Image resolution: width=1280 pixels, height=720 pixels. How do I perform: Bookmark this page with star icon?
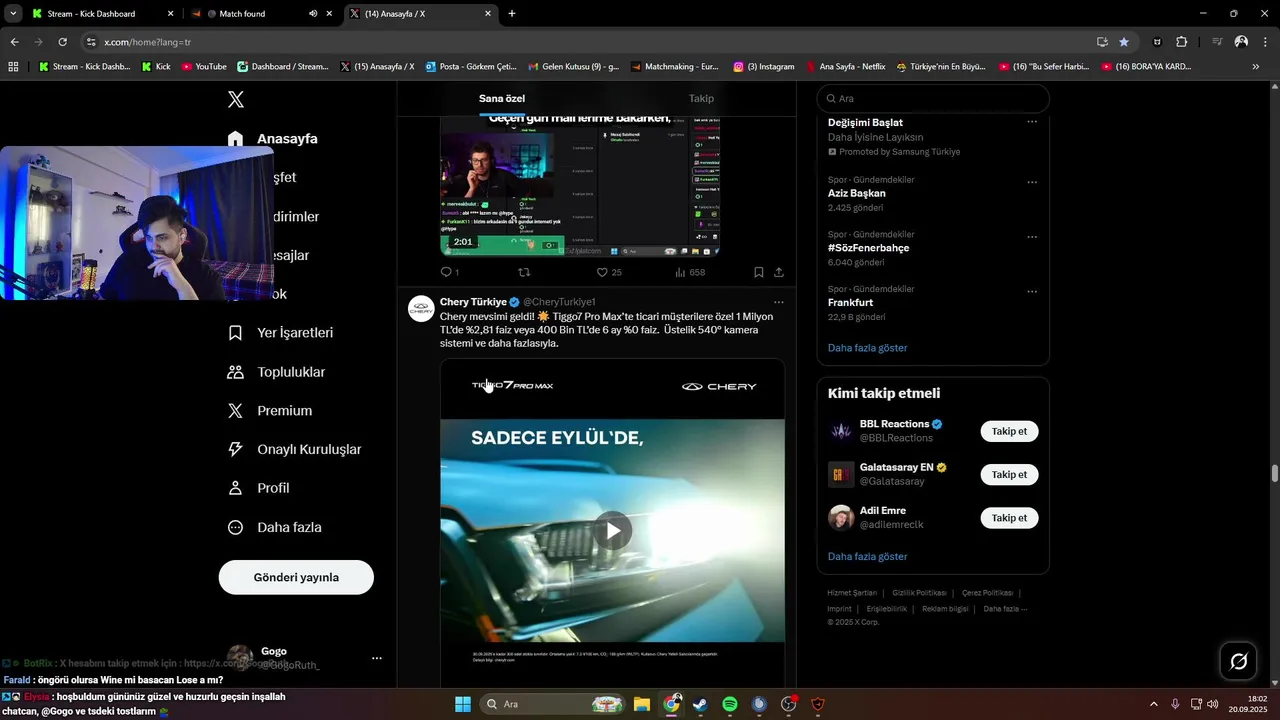1124,42
